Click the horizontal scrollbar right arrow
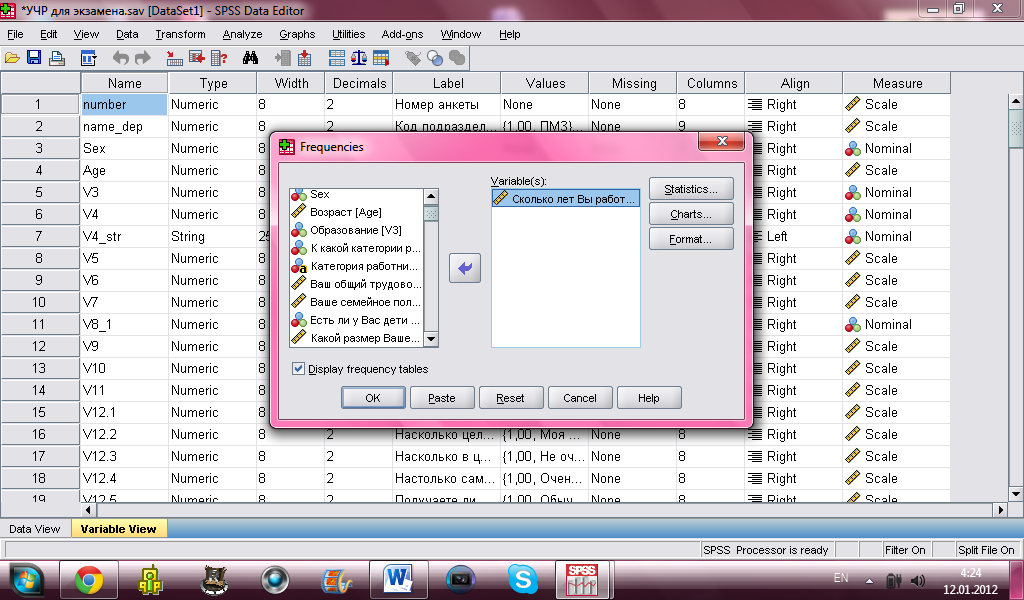This screenshot has width=1024, height=600. tap(1000, 509)
